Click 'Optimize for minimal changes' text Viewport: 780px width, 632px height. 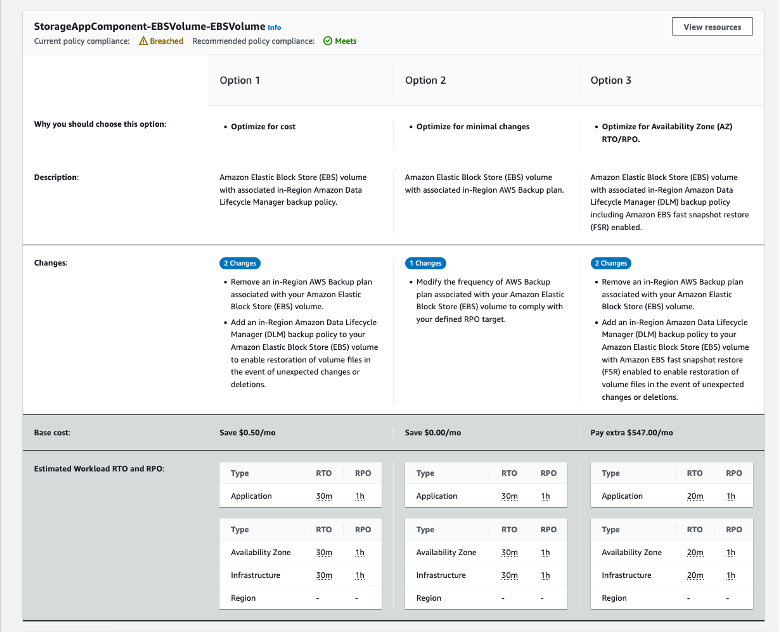[x=473, y=126]
